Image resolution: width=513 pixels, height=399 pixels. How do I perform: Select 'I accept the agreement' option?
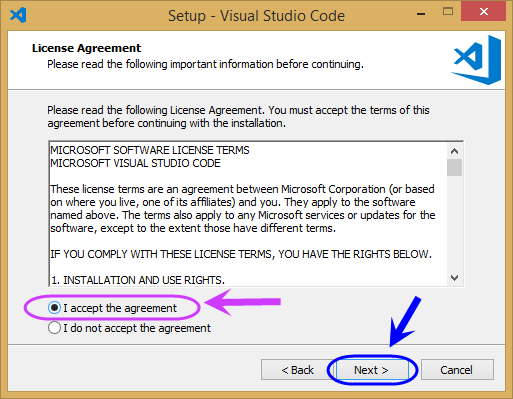tap(112, 308)
